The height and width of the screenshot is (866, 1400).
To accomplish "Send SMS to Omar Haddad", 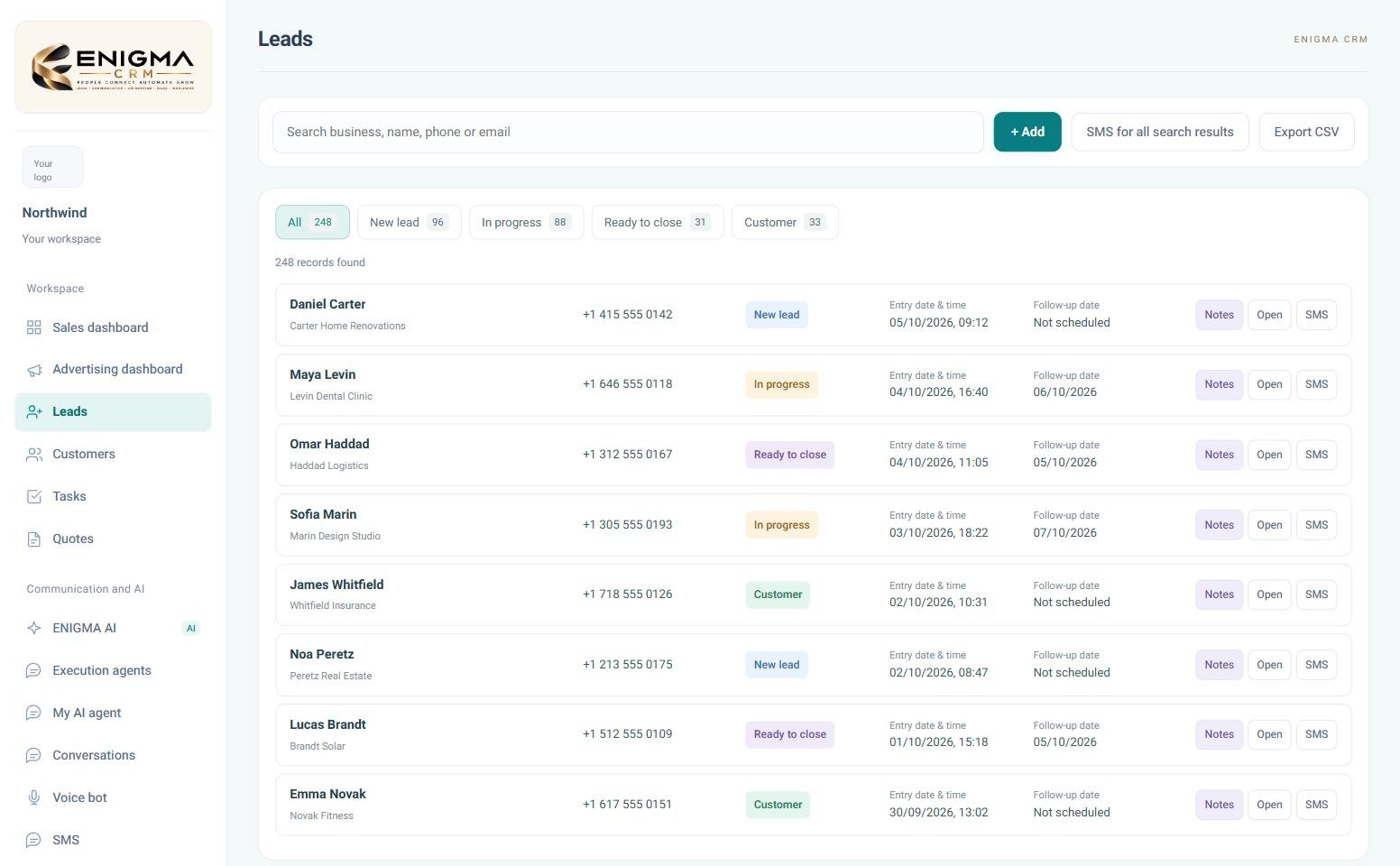I will click(1316, 456).
